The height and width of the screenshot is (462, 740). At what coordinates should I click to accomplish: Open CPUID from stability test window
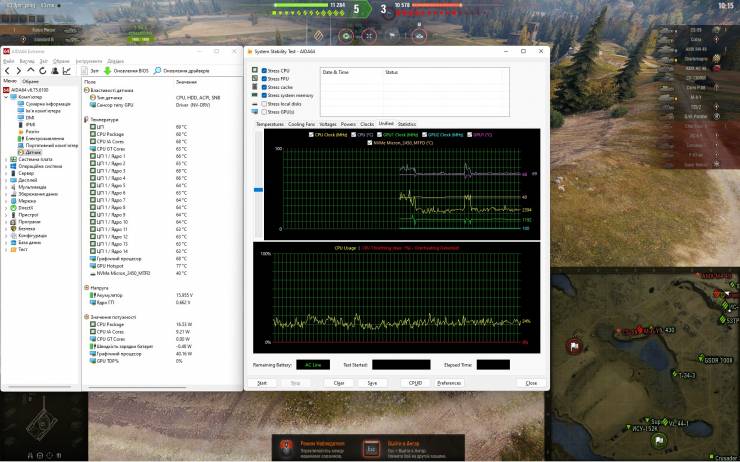[x=415, y=383]
